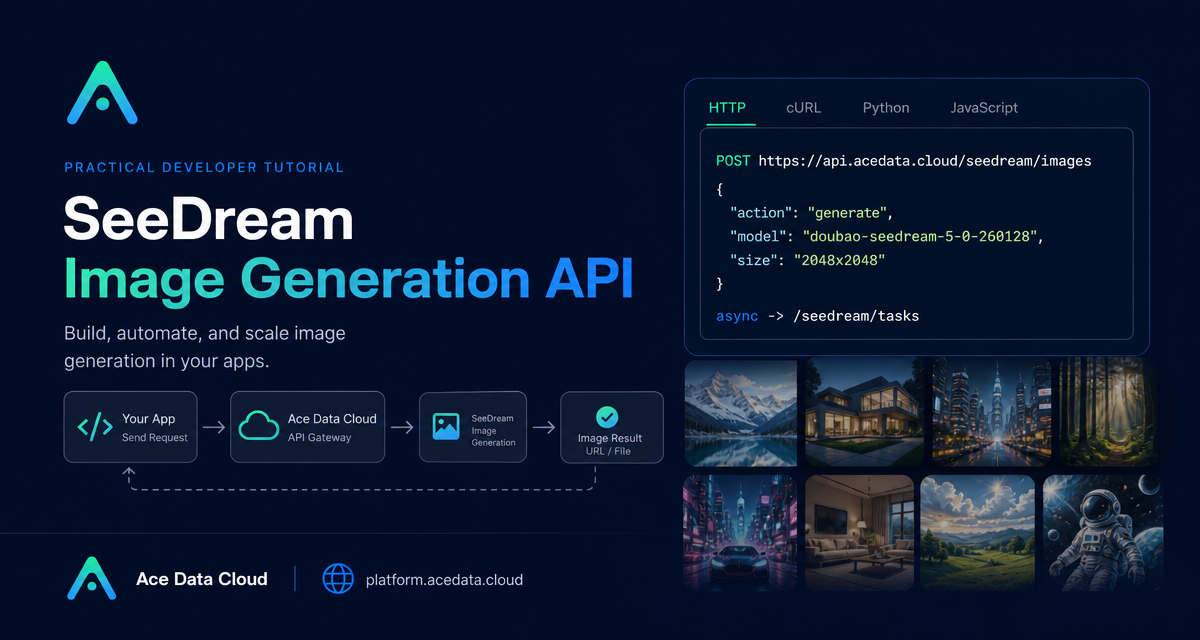1200x640 pixels.
Task: Click the globe icon beside platform.acedata.cloud
Action: click(x=339, y=579)
